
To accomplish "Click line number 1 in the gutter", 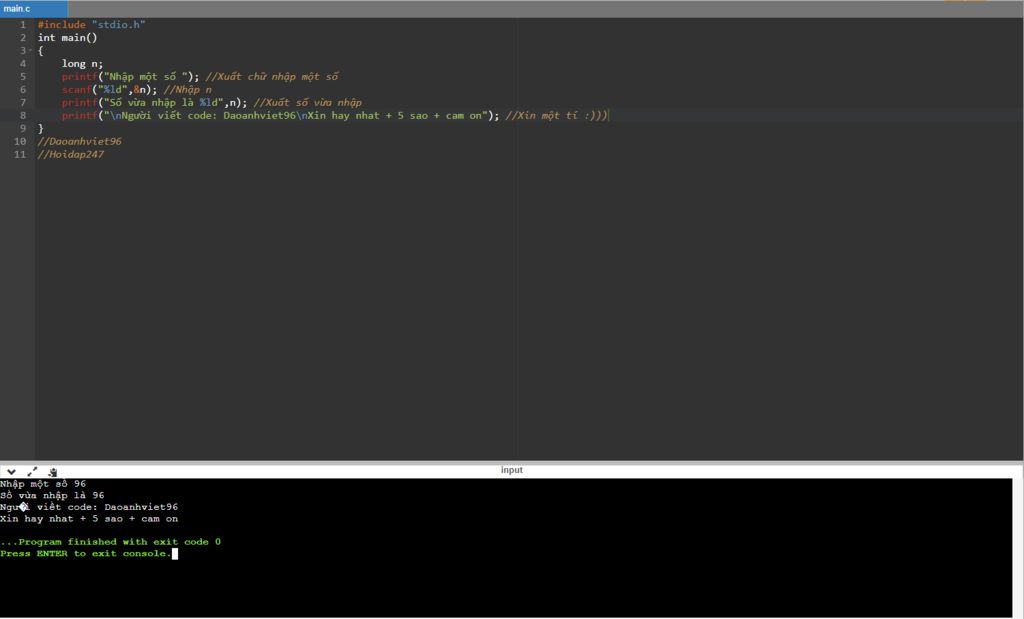I will point(22,25).
